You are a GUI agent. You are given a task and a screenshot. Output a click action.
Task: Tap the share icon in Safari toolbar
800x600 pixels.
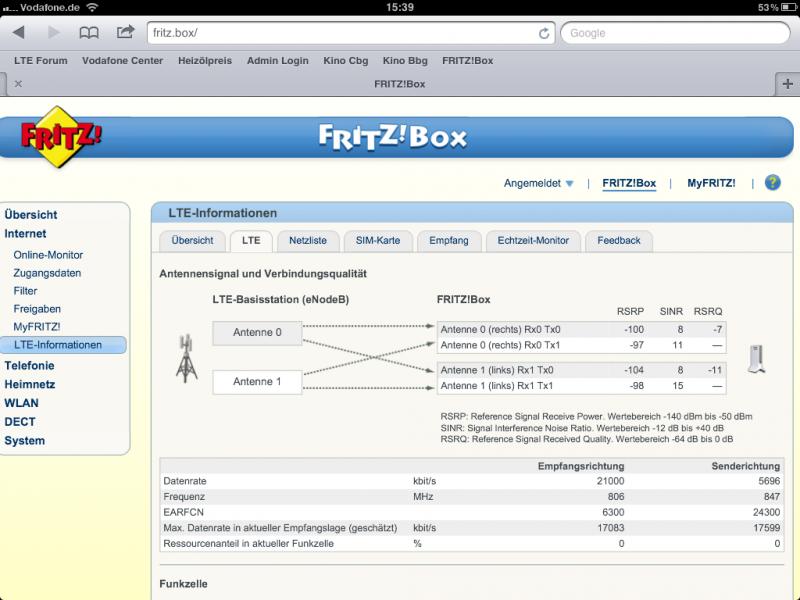[125, 32]
